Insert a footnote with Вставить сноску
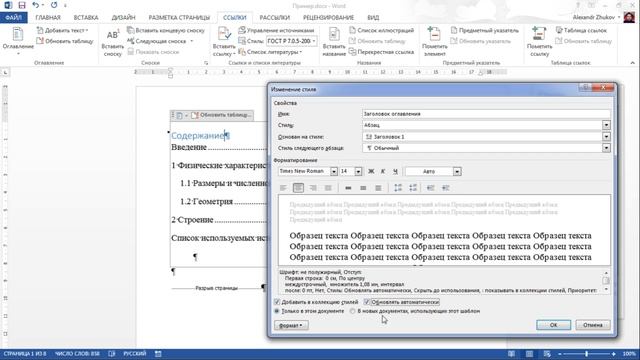 pos(112,42)
